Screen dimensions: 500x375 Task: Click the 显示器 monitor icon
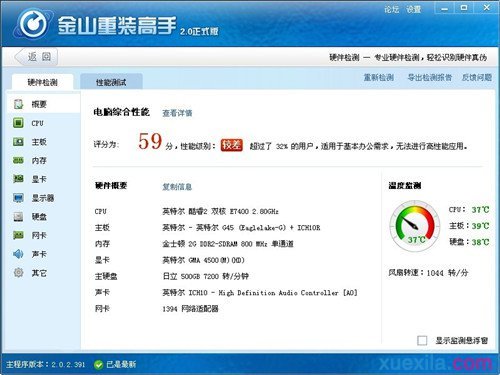pyautogui.click(x=18, y=198)
